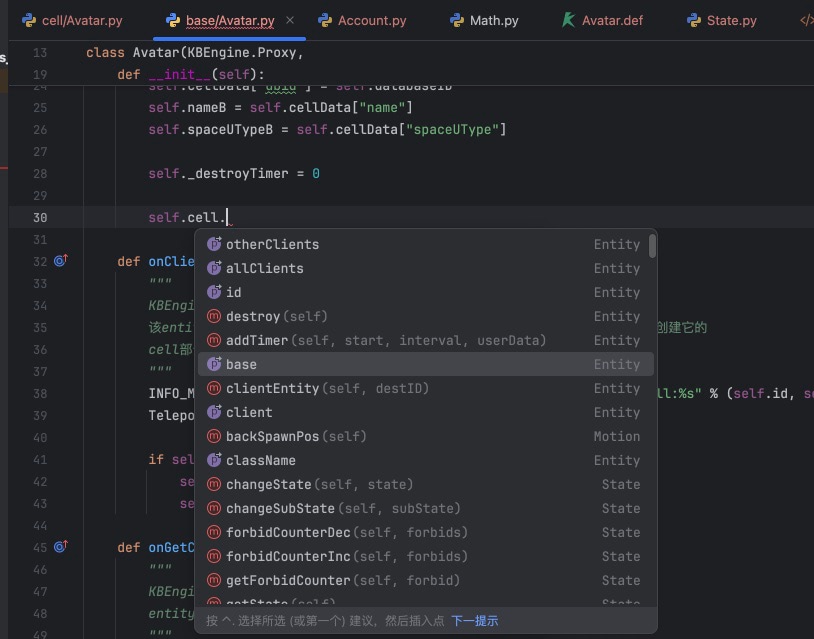Close the base/Avatar.py editor tab
This screenshot has width=814, height=639.
tap(290, 20)
